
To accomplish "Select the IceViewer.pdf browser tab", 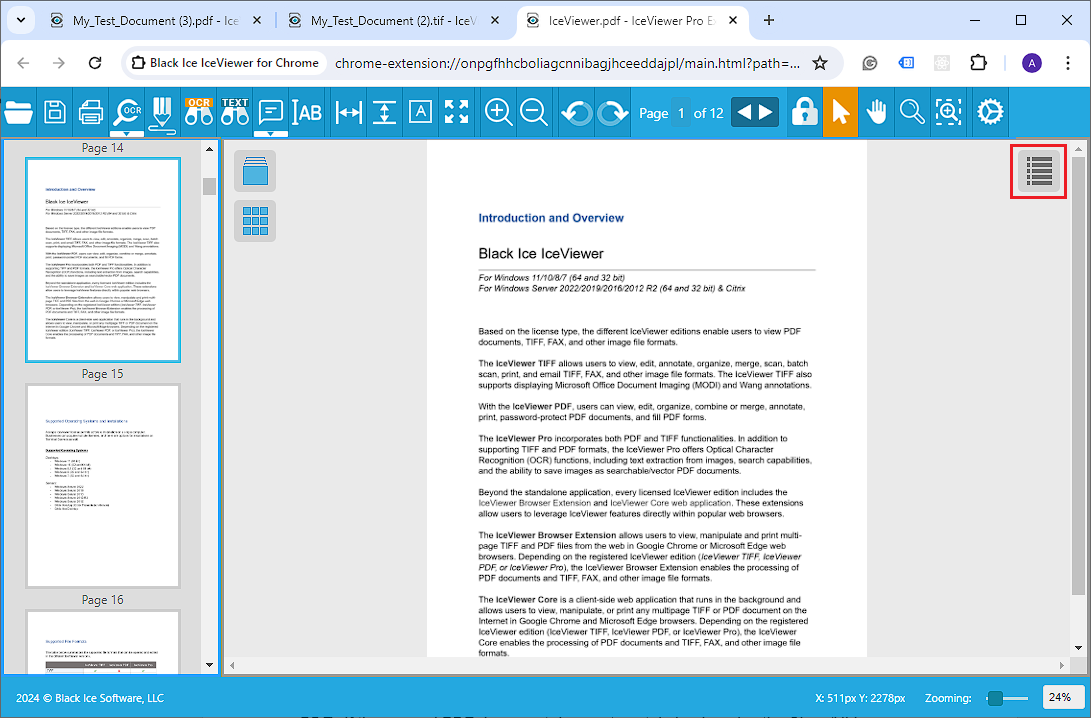I will coord(632,21).
